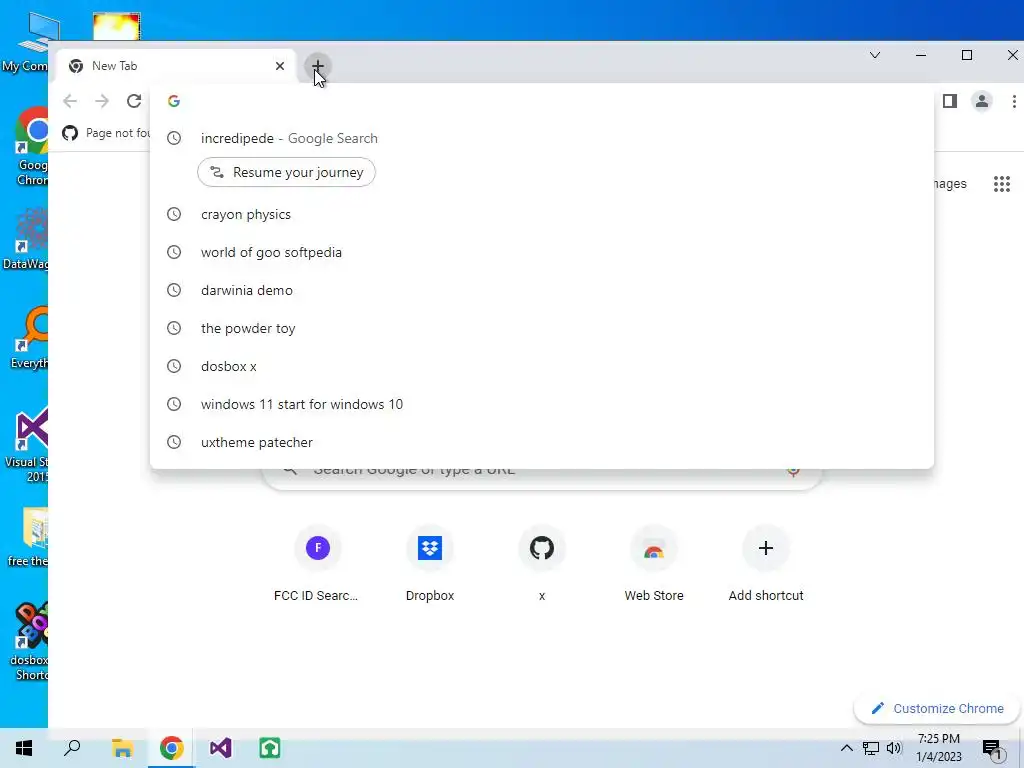The width and height of the screenshot is (1024, 768).
Task: Select the Everything desktop shortcut
Action: pyautogui.click(x=29, y=338)
